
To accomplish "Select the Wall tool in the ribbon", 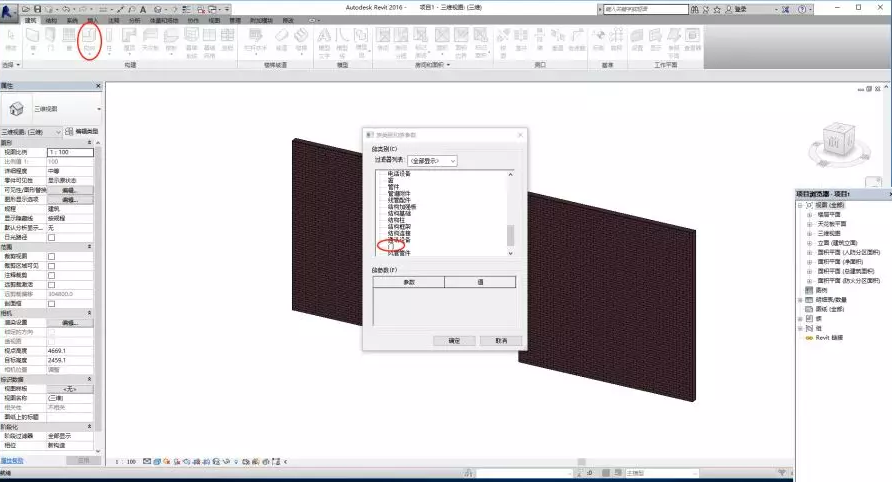I will tap(33, 40).
